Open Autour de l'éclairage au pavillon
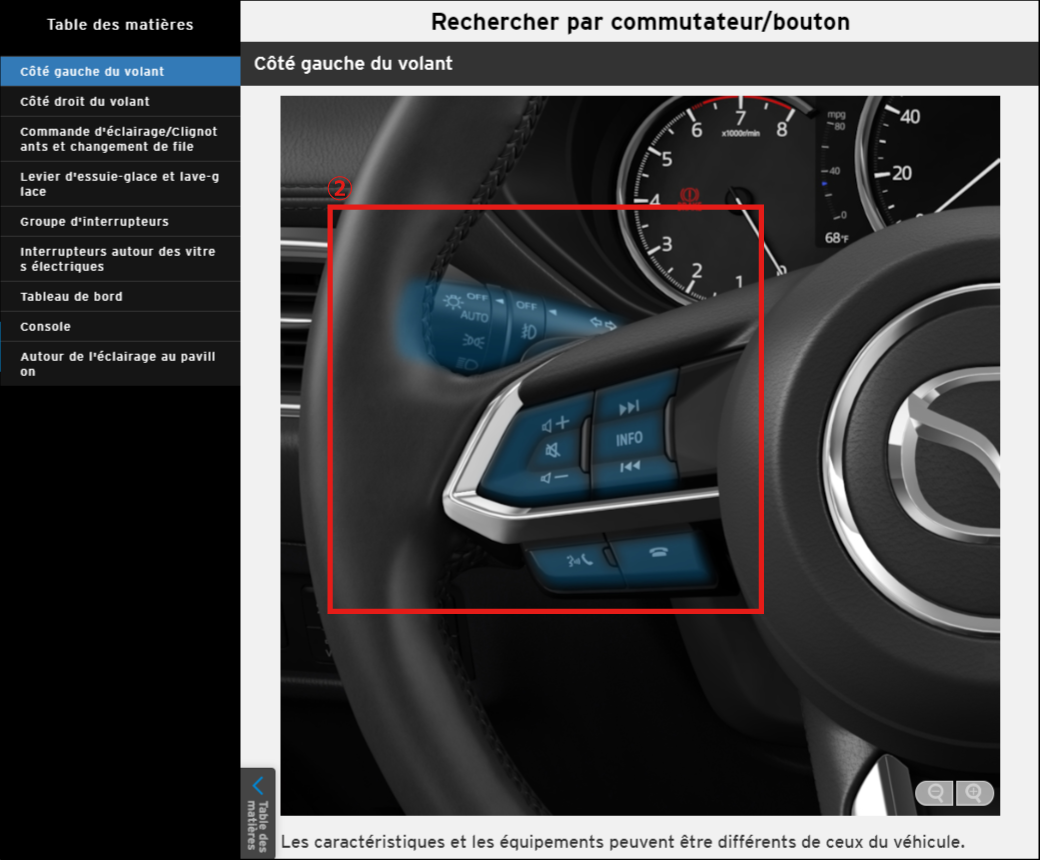Image resolution: width=1040 pixels, height=860 pixels. [120, 364]
